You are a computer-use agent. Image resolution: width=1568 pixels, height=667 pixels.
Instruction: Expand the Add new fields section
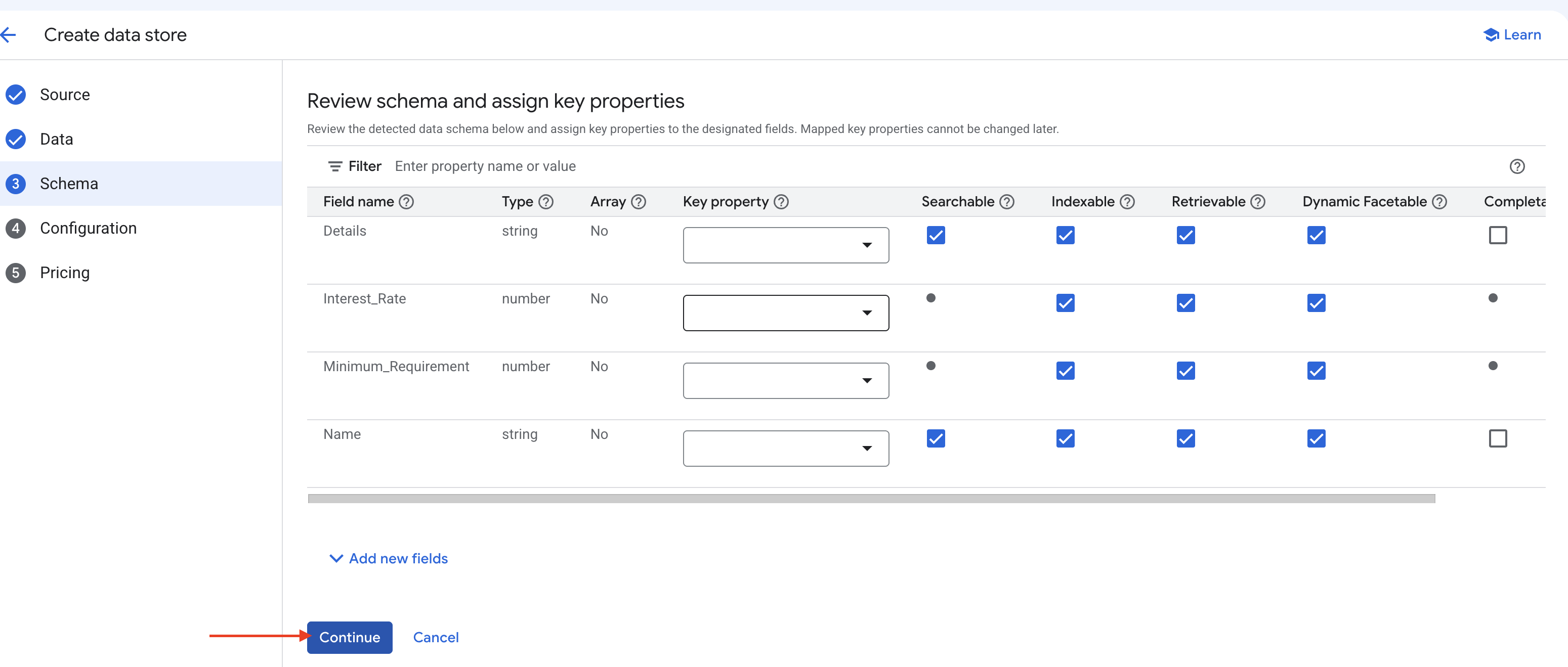click(389, 558)
